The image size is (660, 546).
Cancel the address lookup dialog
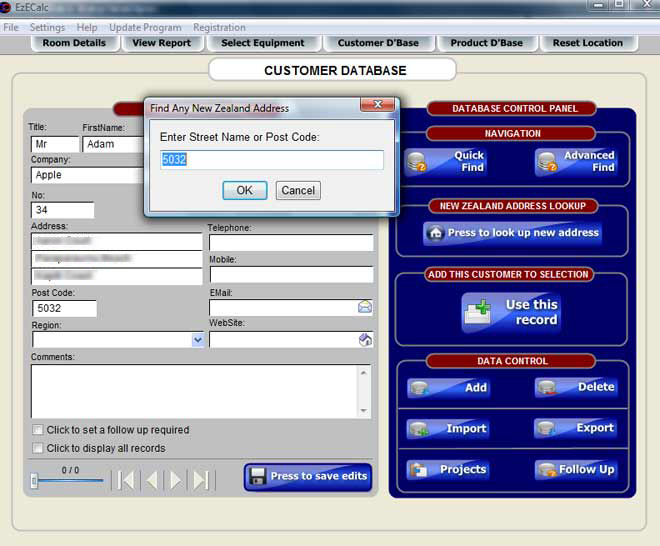298,190
